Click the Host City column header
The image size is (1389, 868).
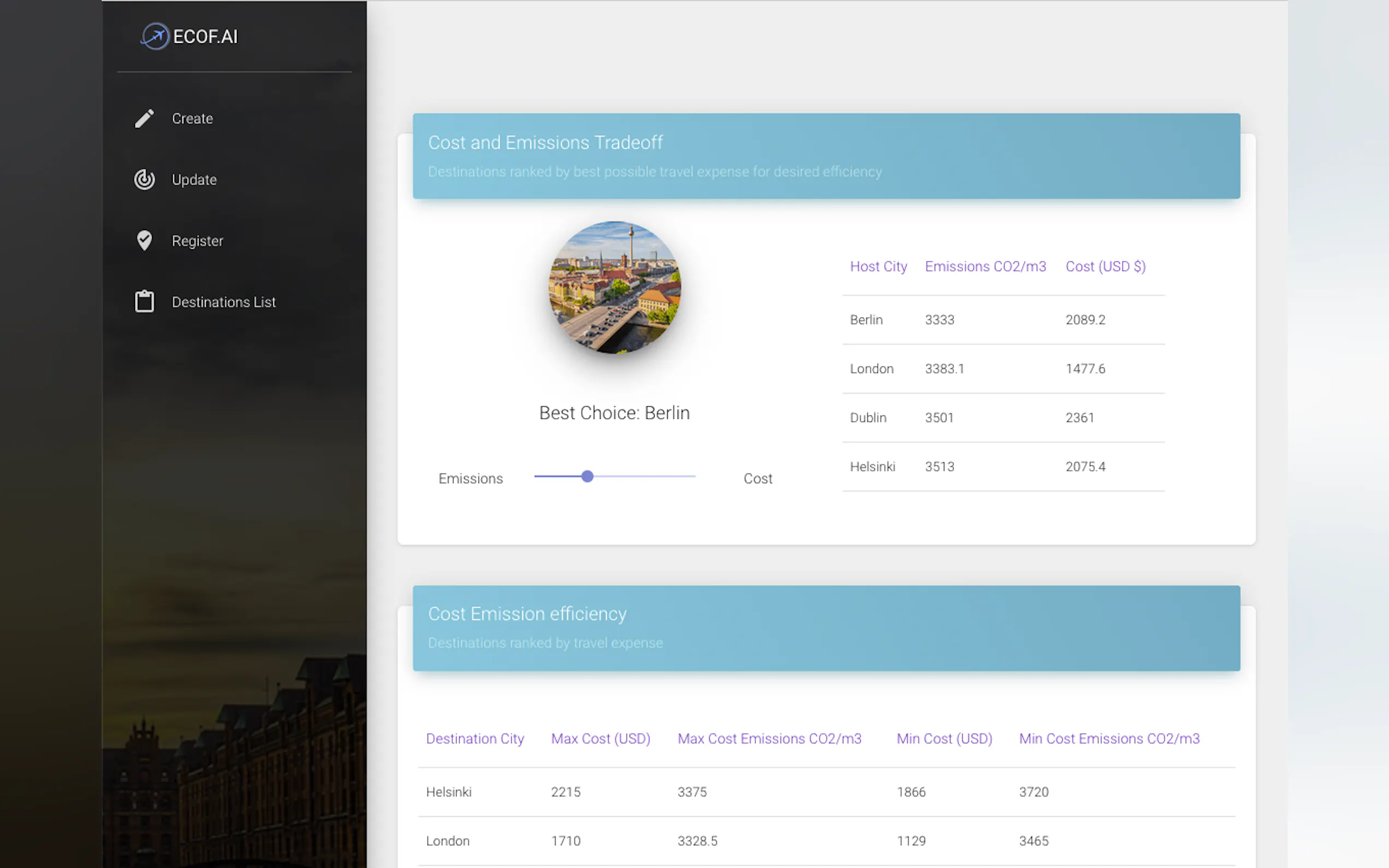click(x=878, y=266)
